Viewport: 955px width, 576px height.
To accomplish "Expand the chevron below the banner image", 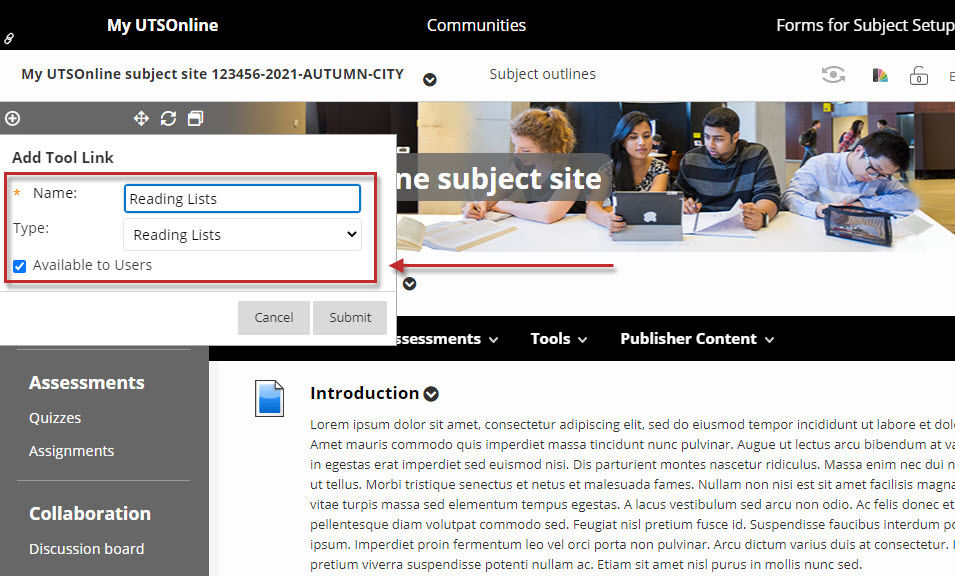I will tap(409, 284).
